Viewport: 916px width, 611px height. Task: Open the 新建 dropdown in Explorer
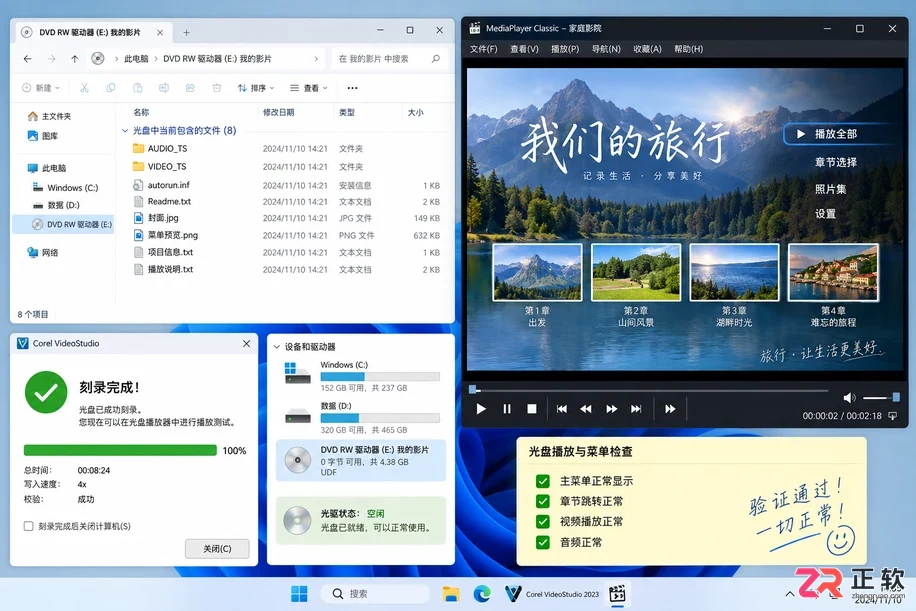click(41, 88)
